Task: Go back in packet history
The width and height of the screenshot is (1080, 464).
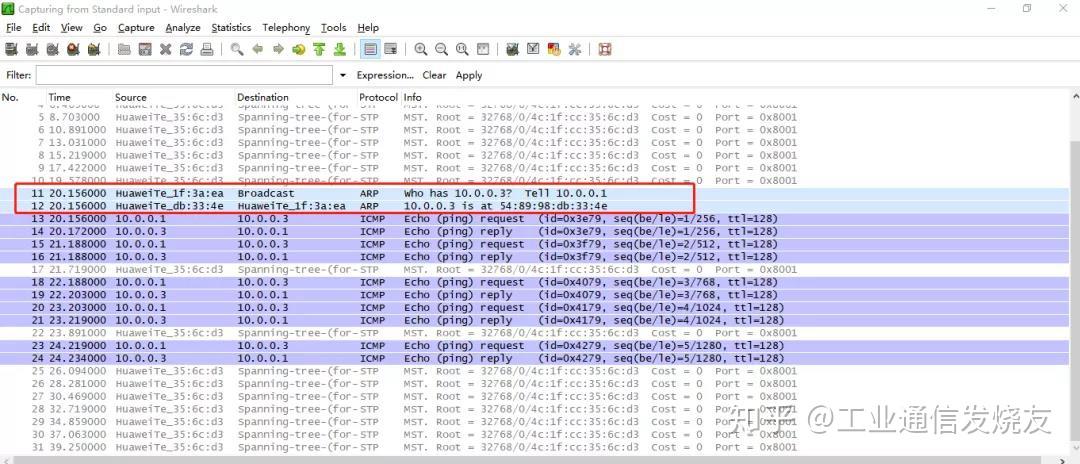Action: 258,50
